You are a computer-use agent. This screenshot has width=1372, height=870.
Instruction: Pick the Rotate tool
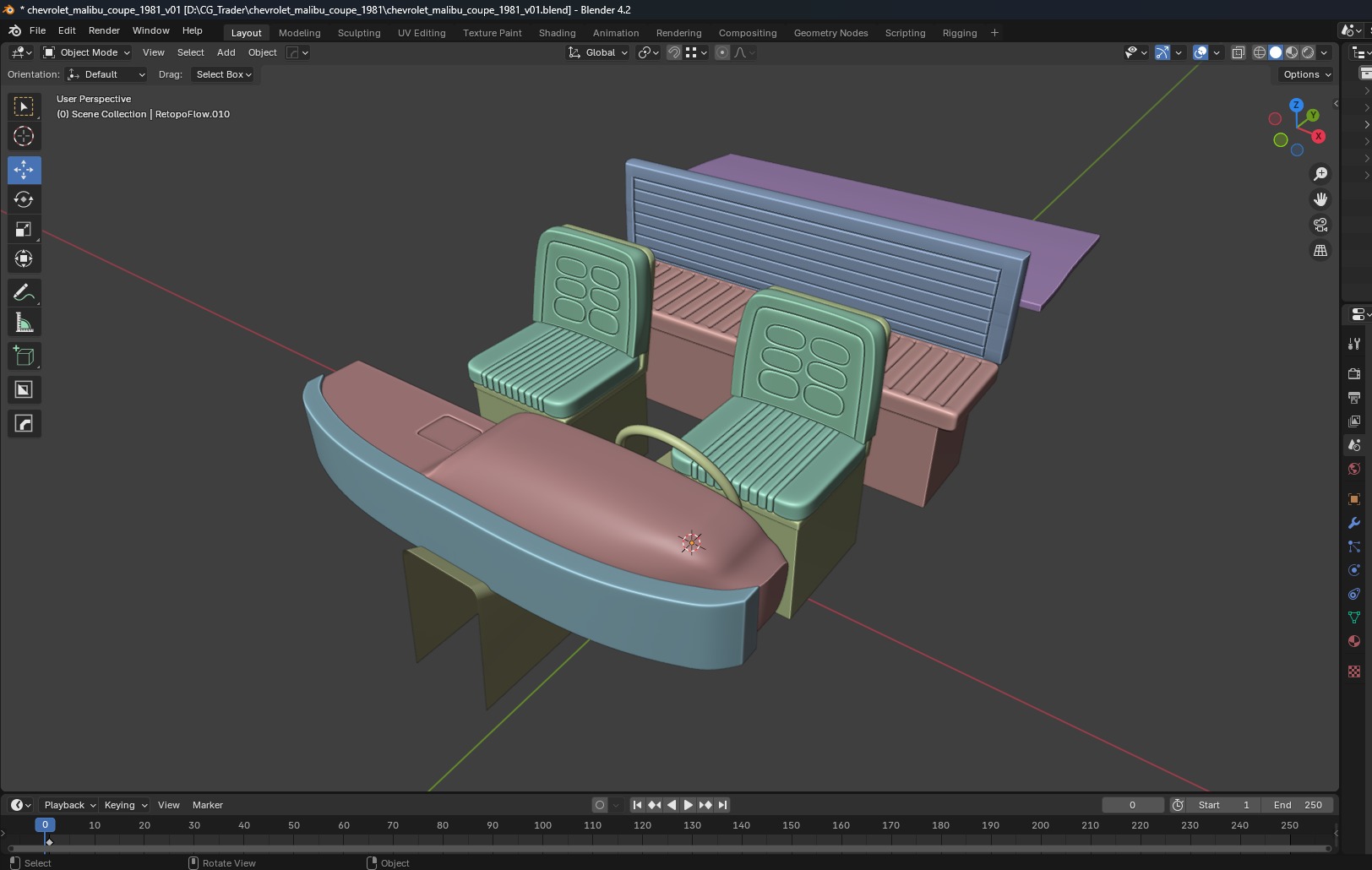(x=24, y=199)
